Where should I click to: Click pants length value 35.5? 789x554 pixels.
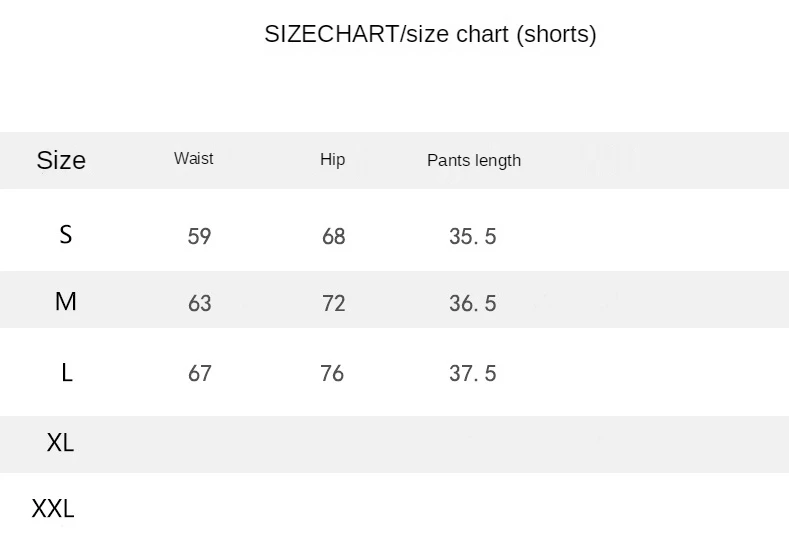(x=472, y=237)
